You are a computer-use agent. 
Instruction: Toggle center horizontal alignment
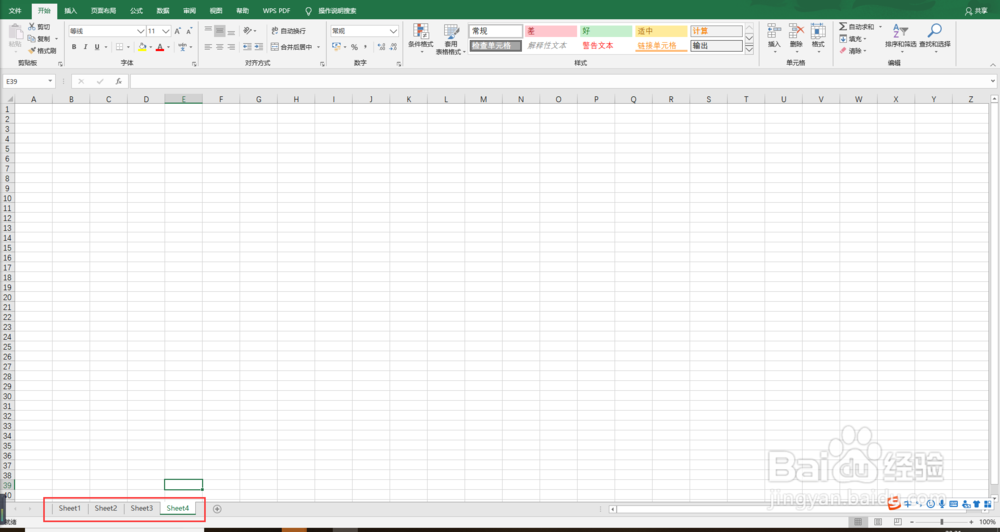[219, 47]
